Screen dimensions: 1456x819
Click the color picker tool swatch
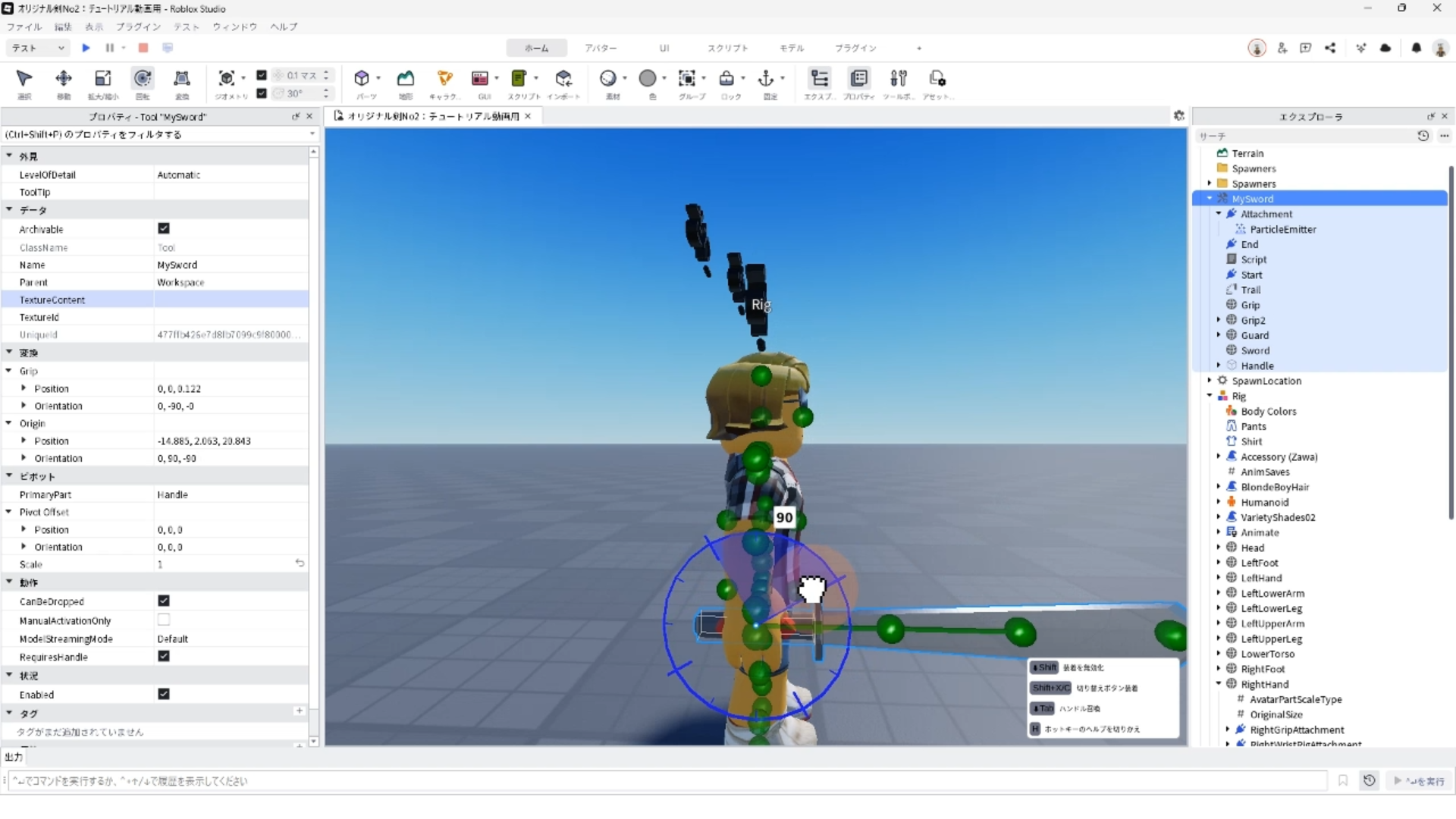pyautogui.click(x=648, y=79)
